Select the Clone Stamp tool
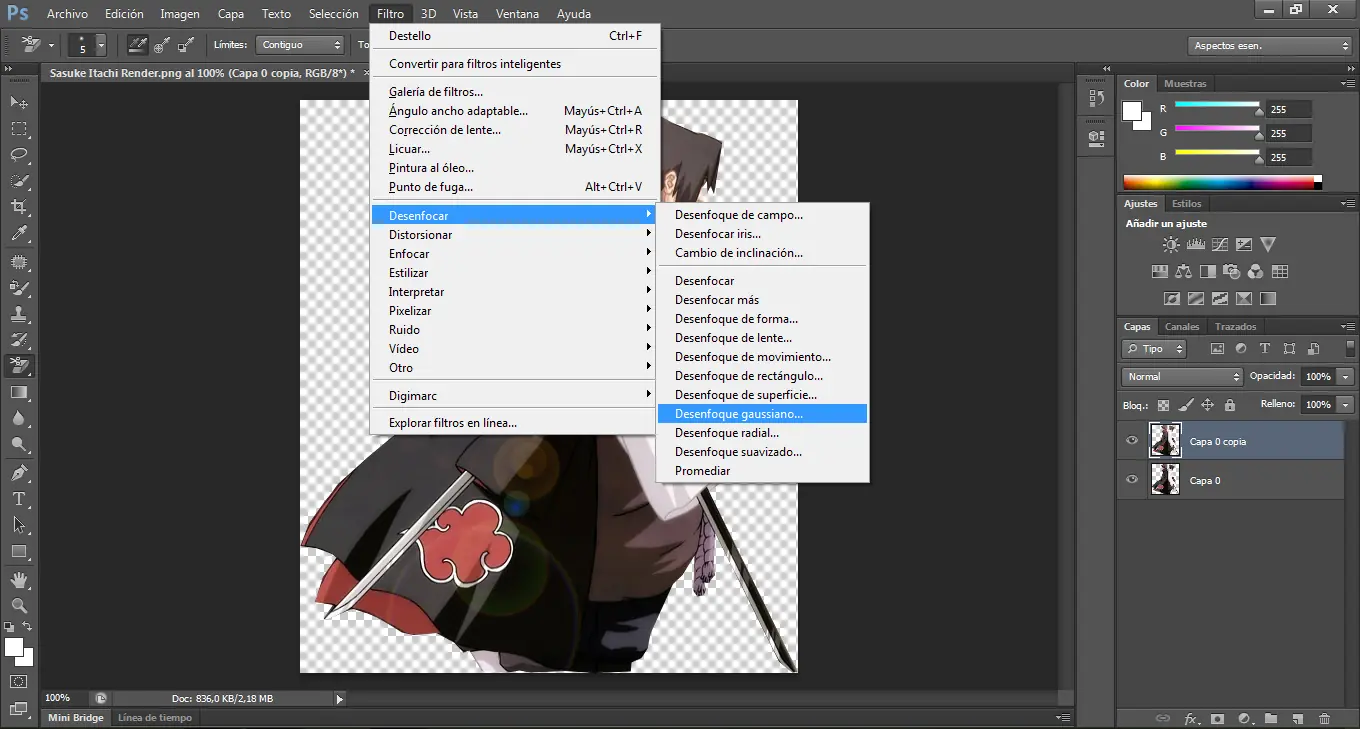The width and height of the screenshot is (1360, 729). click(x=19, y=314)
